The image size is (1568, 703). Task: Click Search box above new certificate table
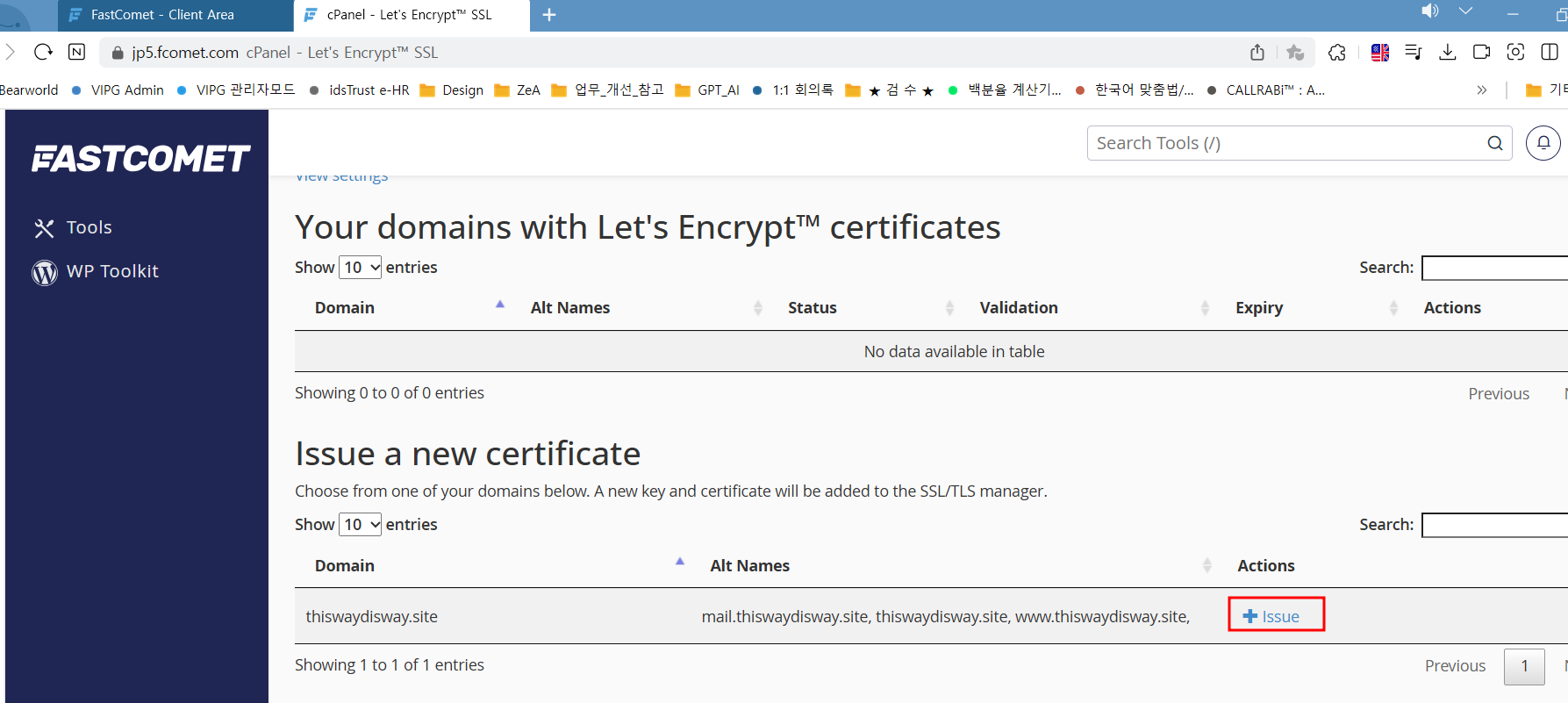[1494, 525]
